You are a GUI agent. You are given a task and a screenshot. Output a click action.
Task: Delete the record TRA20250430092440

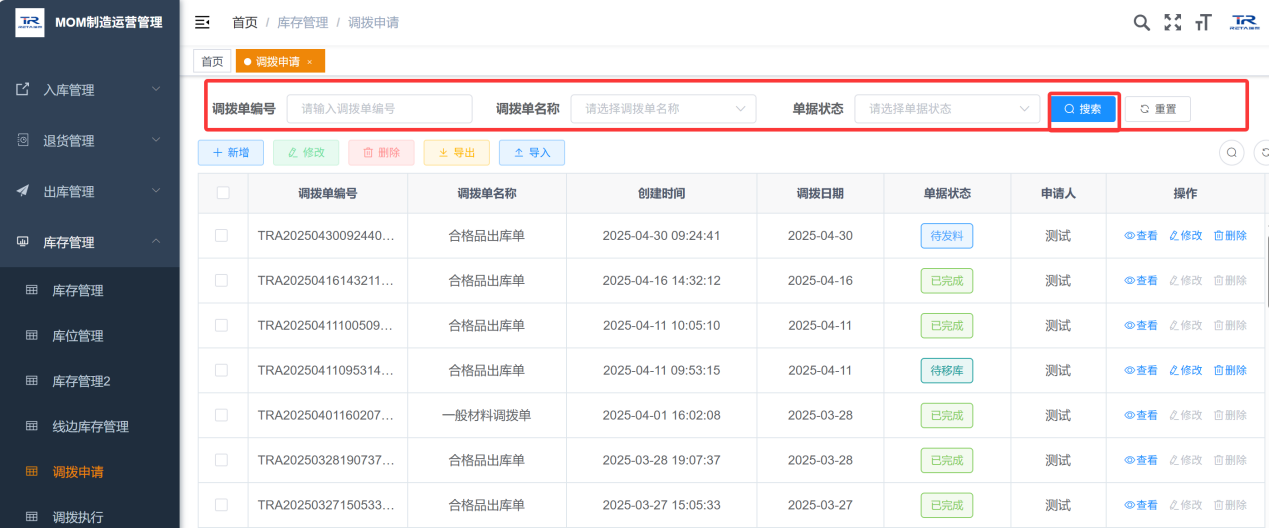tap(1230, 236)
